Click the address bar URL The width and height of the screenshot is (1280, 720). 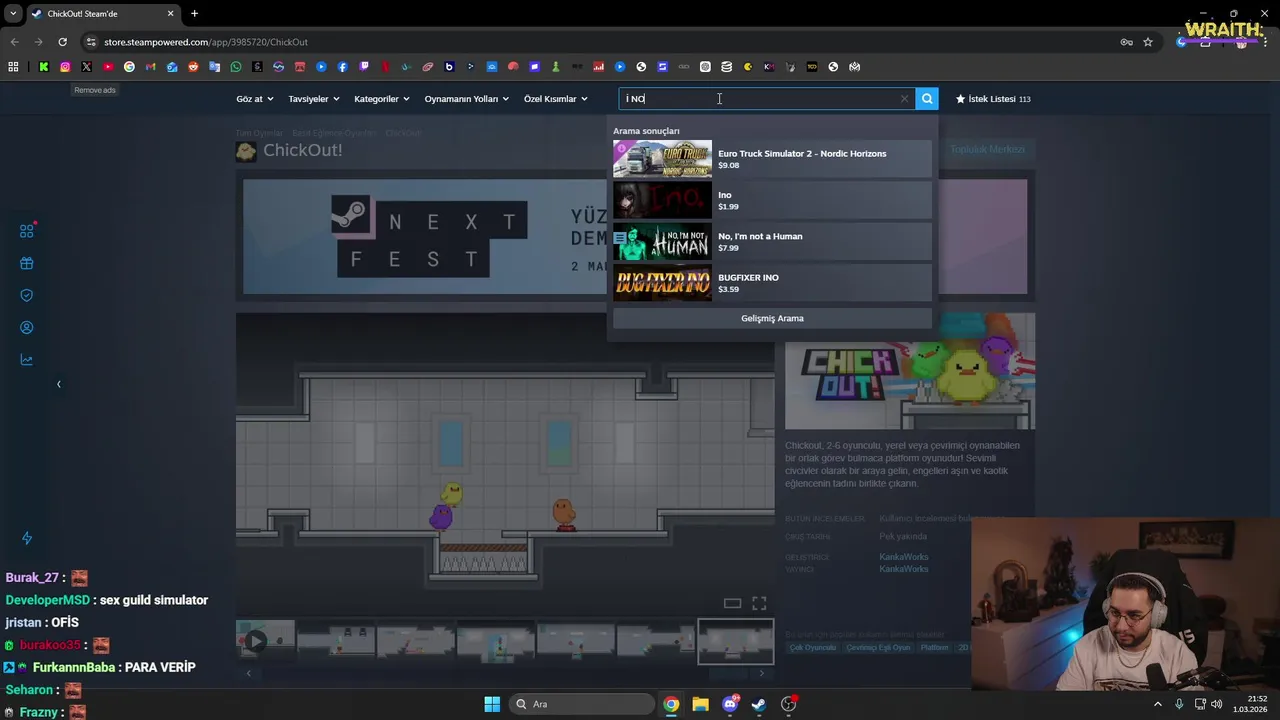tap(206, 42)
